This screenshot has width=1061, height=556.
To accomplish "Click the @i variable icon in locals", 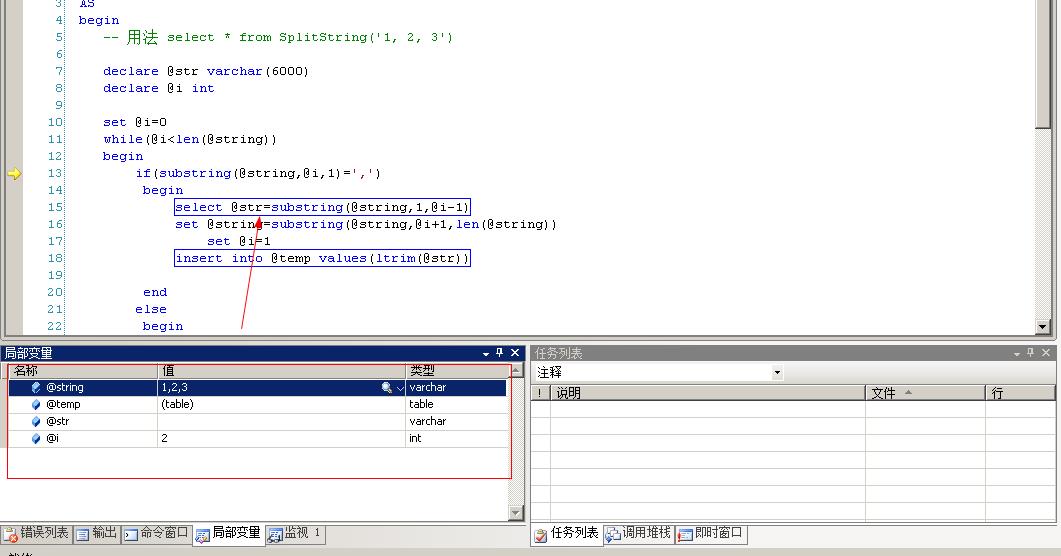I will (x=36, y=438).
